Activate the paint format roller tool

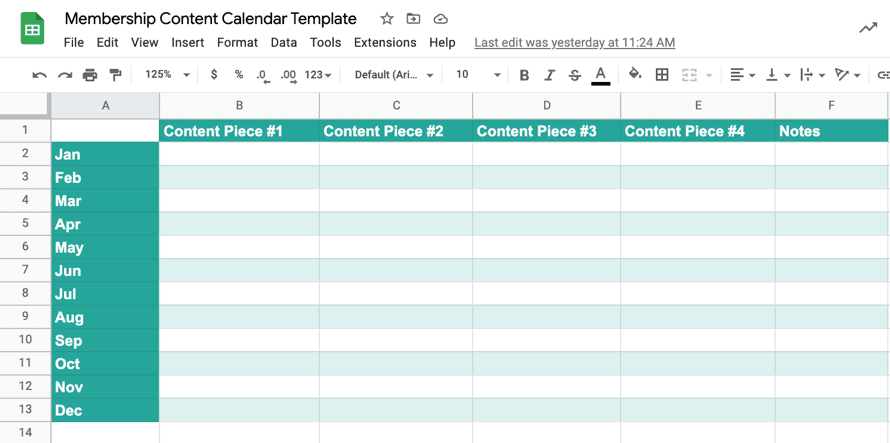tap(115, 75)
